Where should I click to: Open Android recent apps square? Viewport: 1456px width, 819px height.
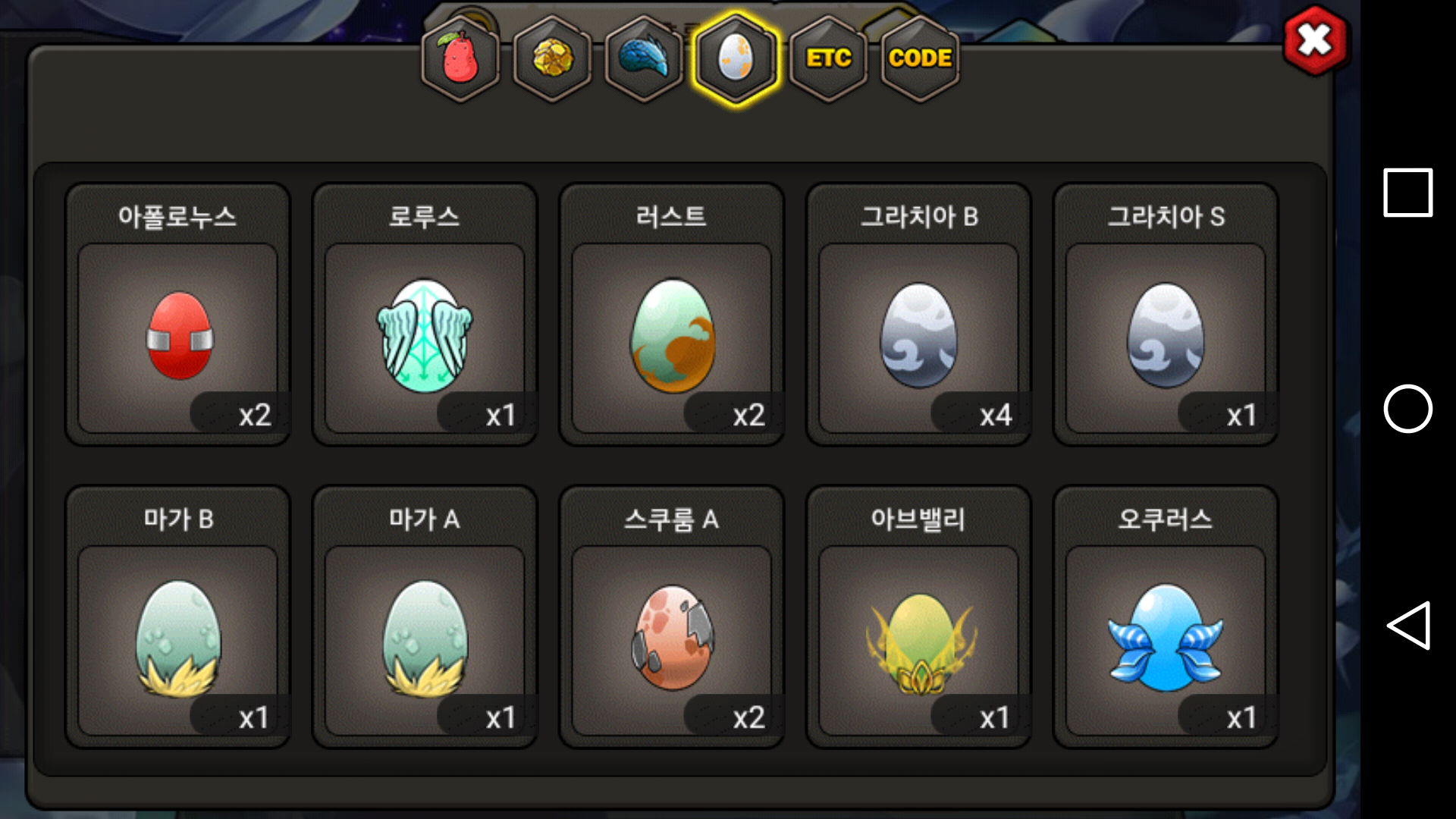(1408, 193)
